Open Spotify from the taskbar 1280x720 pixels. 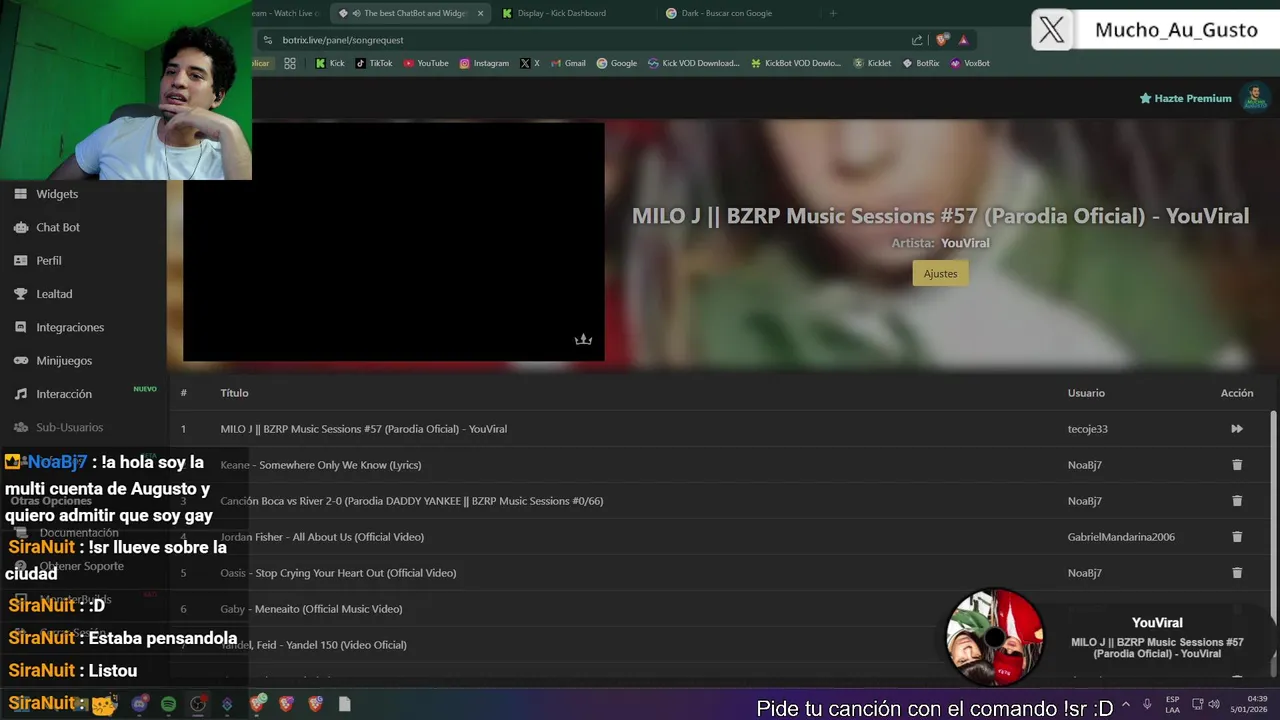coord(169,704)
